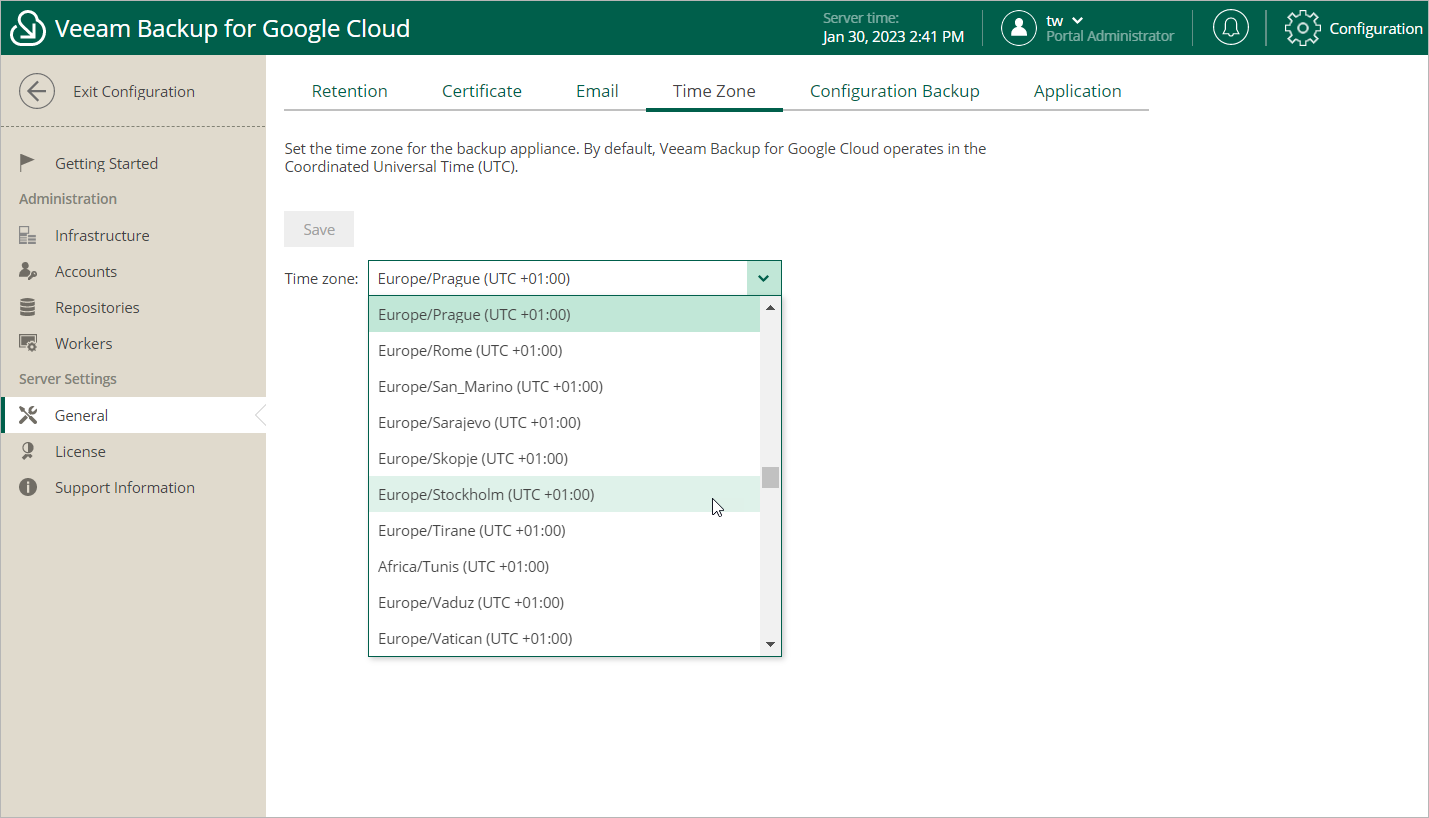
Task: Open License settings page
Action: pyautogui.click(x=80, y=452)
